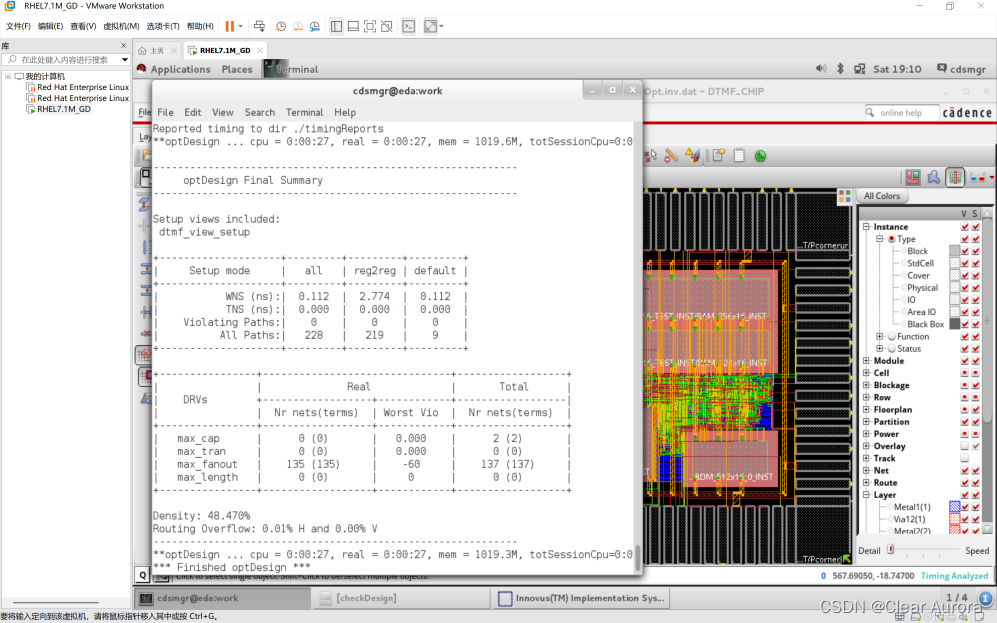Open the terminal File menu

[165, 113]
